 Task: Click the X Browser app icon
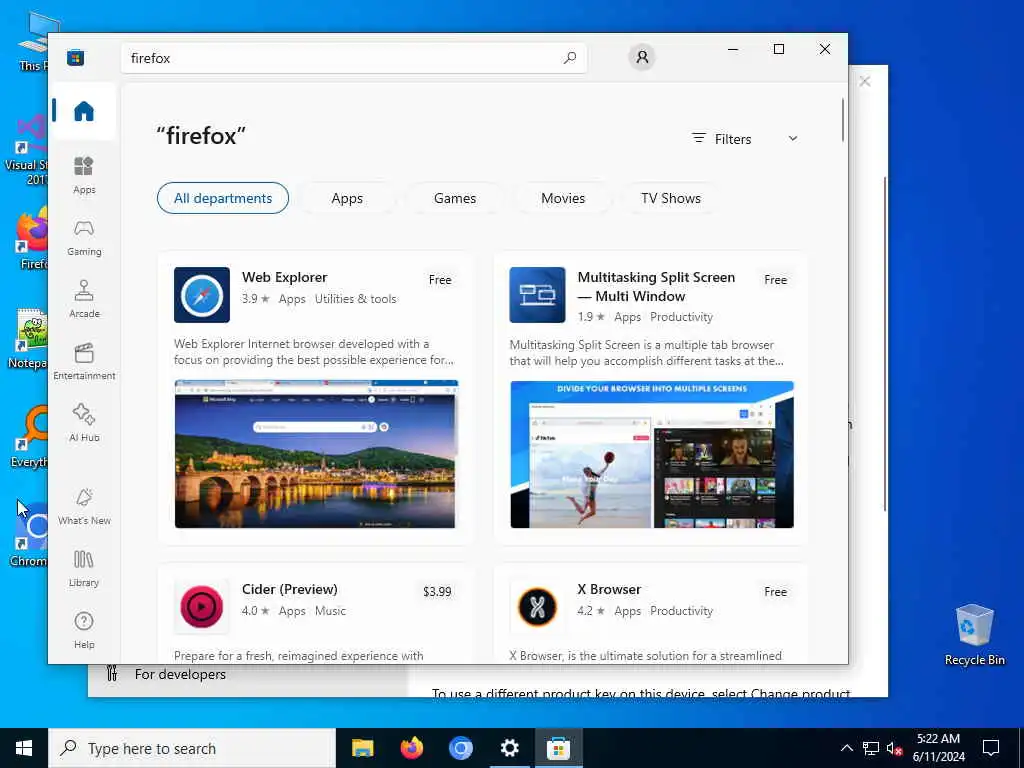click(x=537, y=607)
